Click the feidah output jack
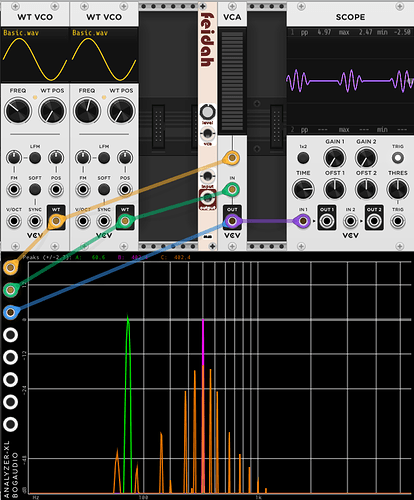This screenshot has width=414, height=500. (x=207, y=198)
